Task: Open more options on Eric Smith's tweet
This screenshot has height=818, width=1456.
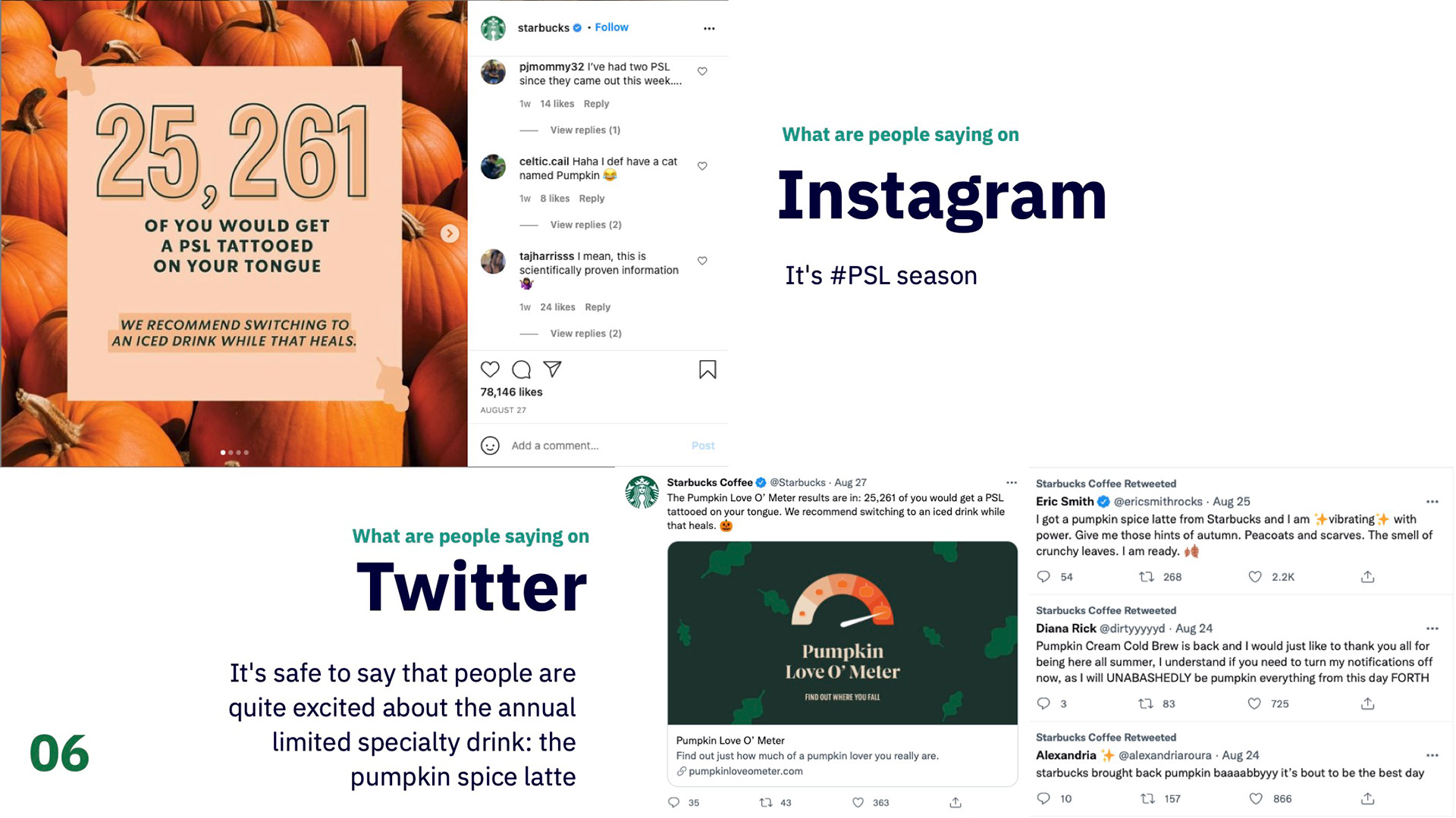Action: [1432, 502]
